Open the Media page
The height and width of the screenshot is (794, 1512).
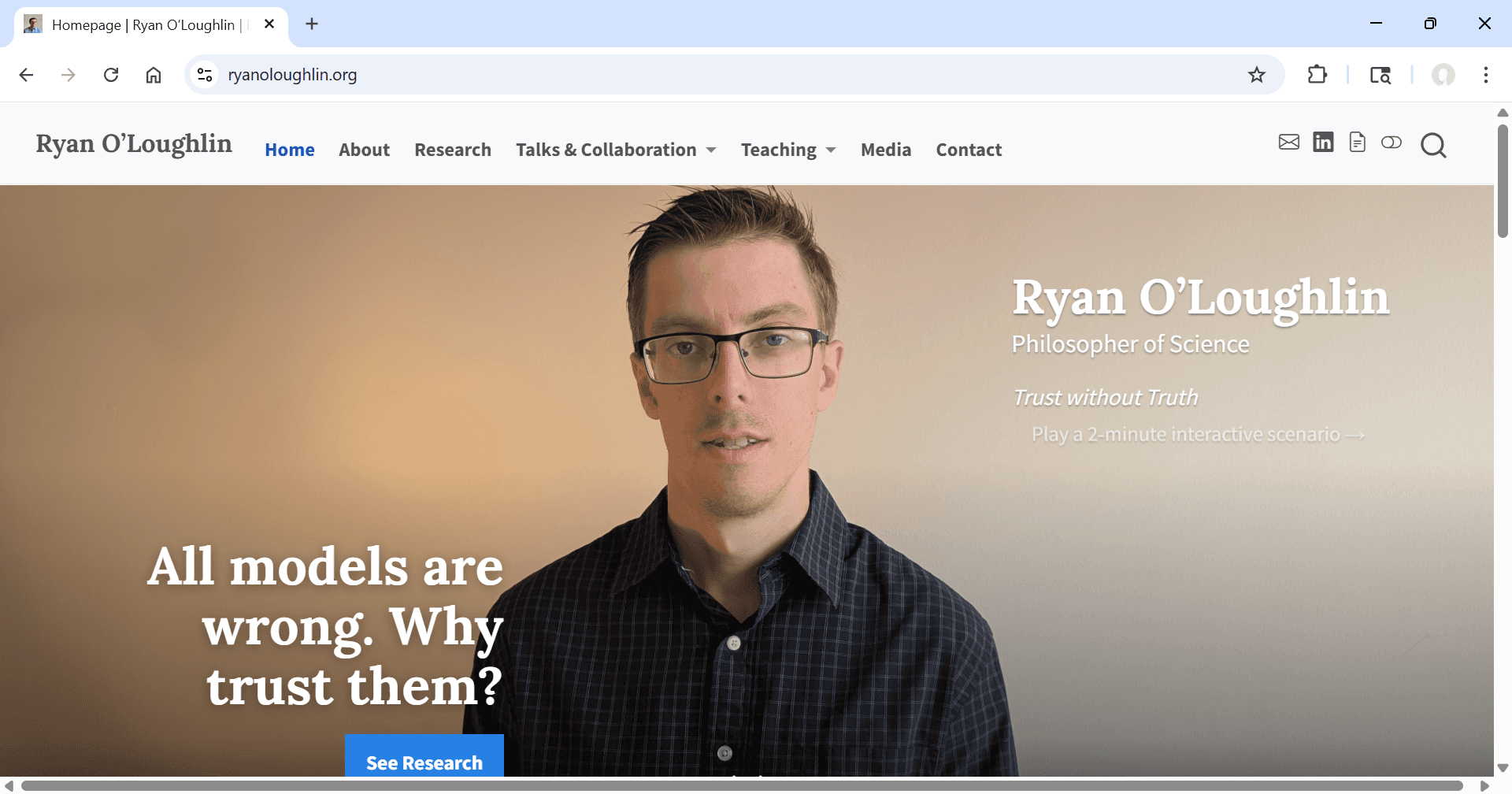pos(885,150)
